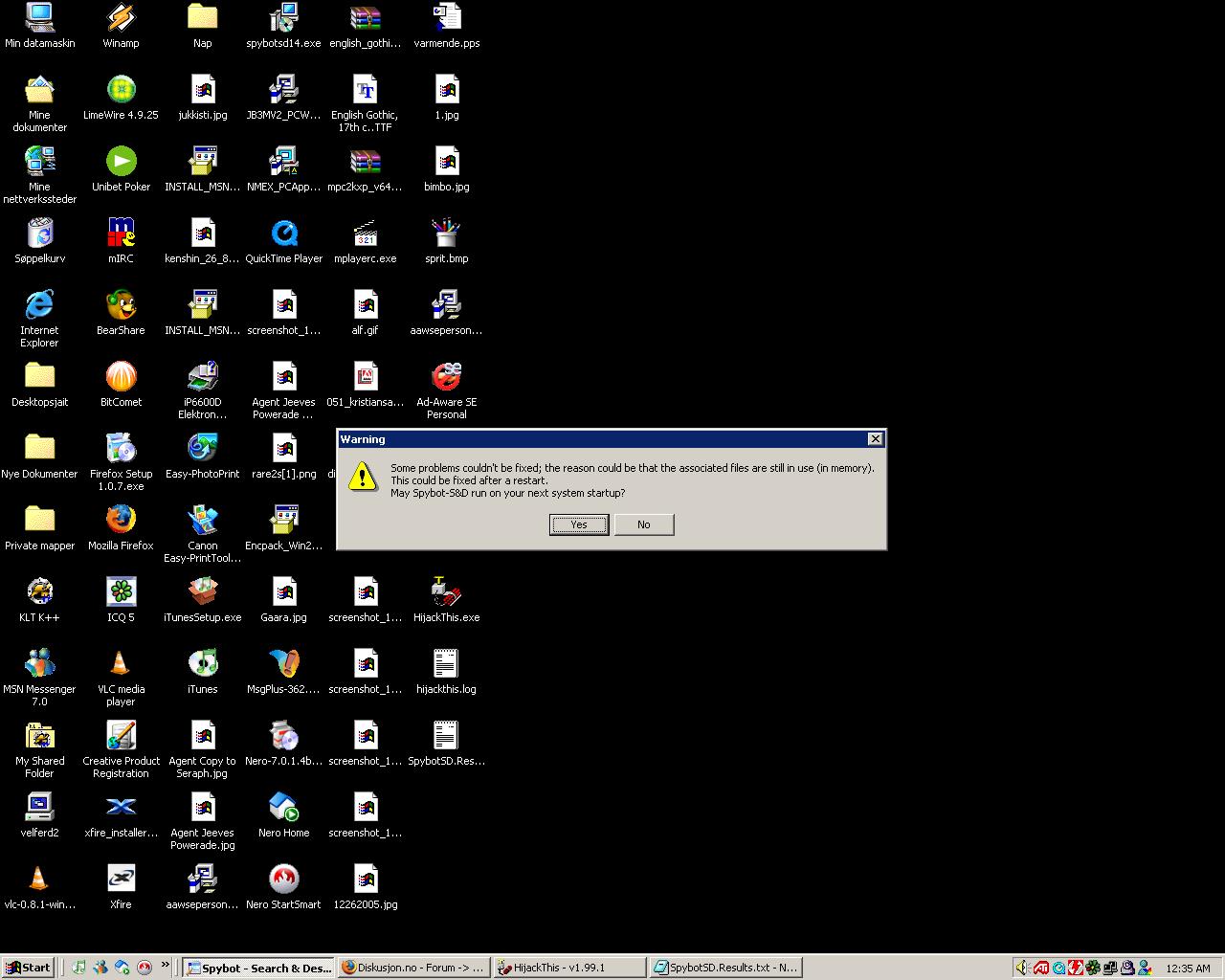Open the Start menu
The height and width of the screenshot is (980, 1225).
[28, 968]
